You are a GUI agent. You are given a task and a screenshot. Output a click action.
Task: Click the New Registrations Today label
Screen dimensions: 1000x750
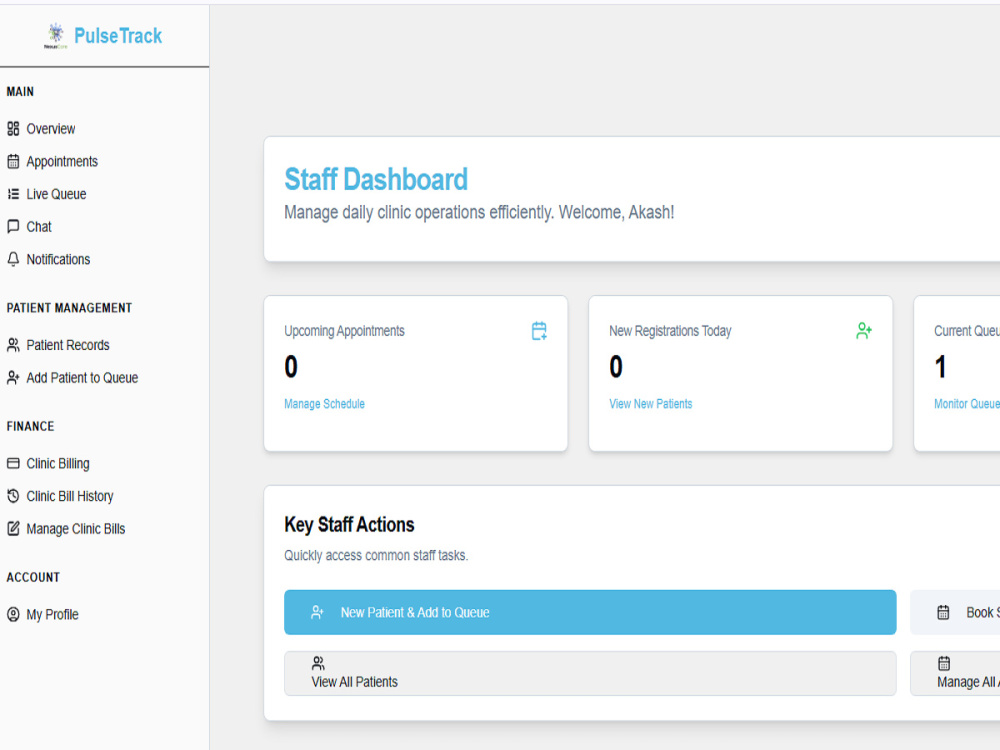(670, 331)
